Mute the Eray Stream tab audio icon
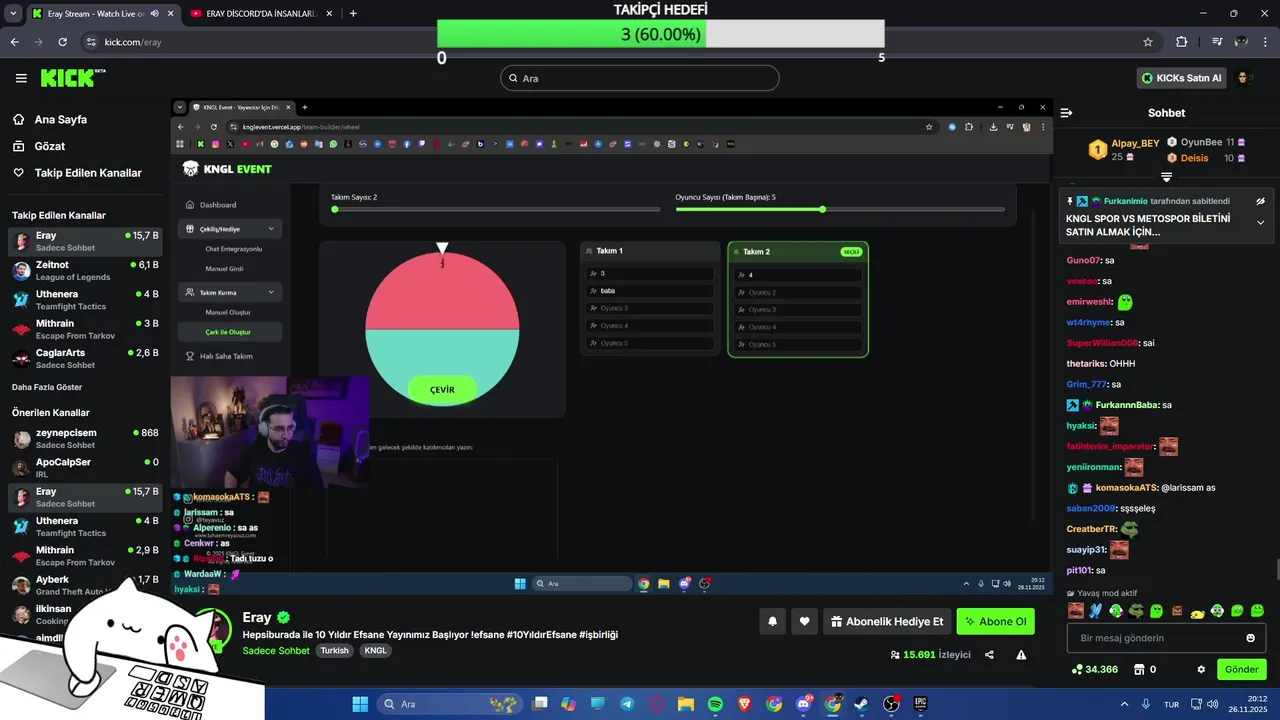Screen dimensions: 1280x720 pyautogui.click(x=154, y=13)
